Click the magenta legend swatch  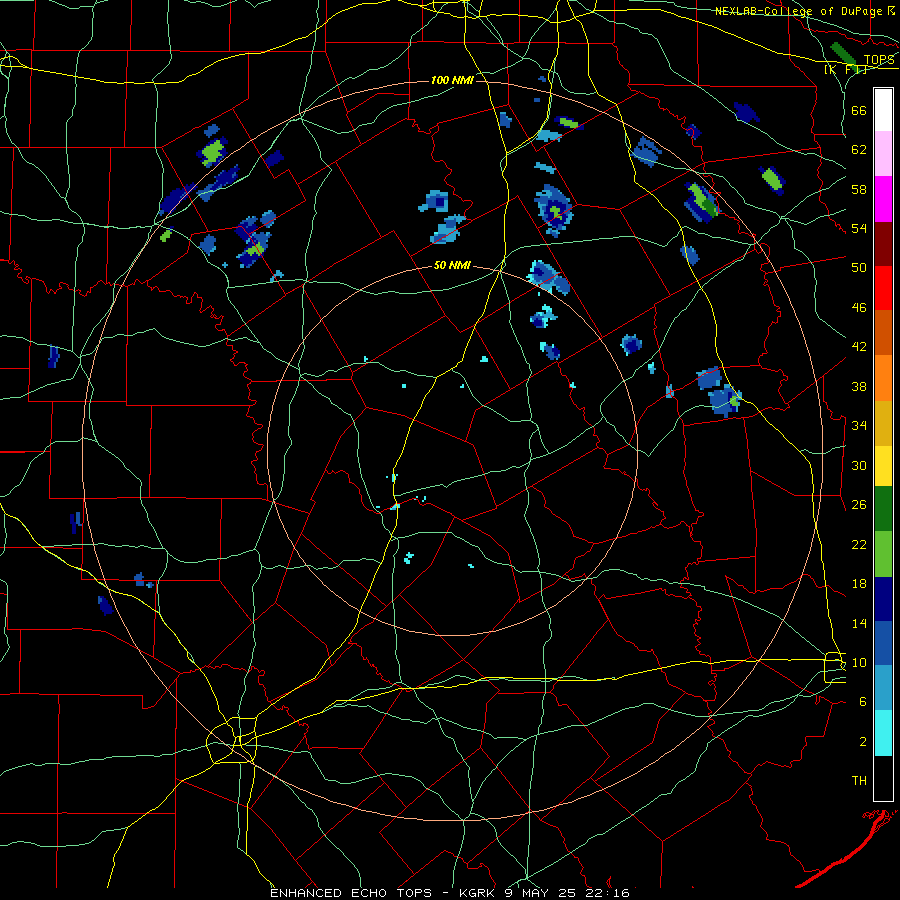coord(883,199)
